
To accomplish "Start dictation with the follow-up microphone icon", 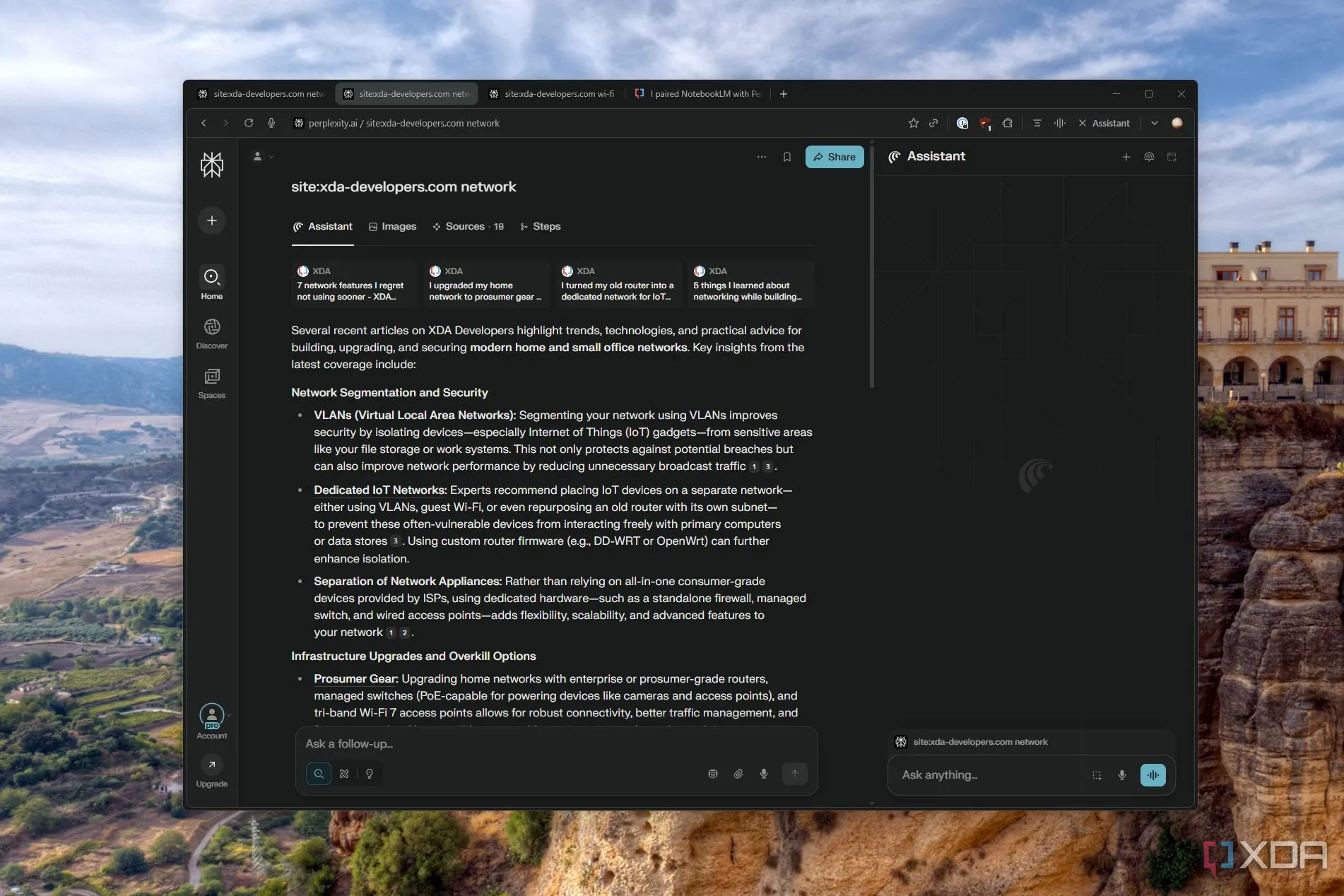I will click(764, 774).
